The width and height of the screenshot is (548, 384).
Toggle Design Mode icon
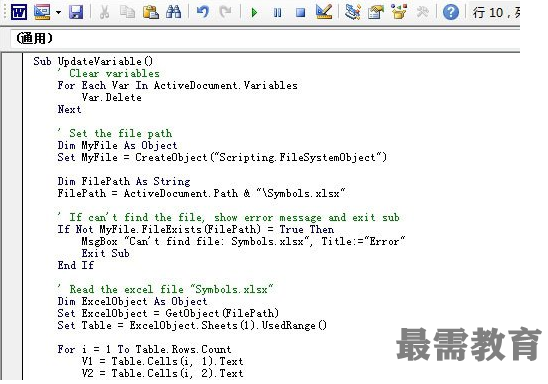point(324,12)
